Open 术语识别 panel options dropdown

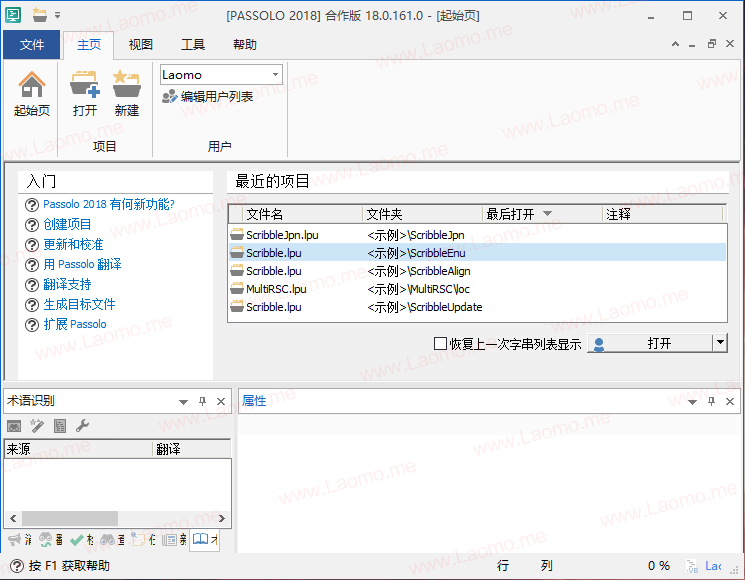pyautogui.click(x=183, y=402)
